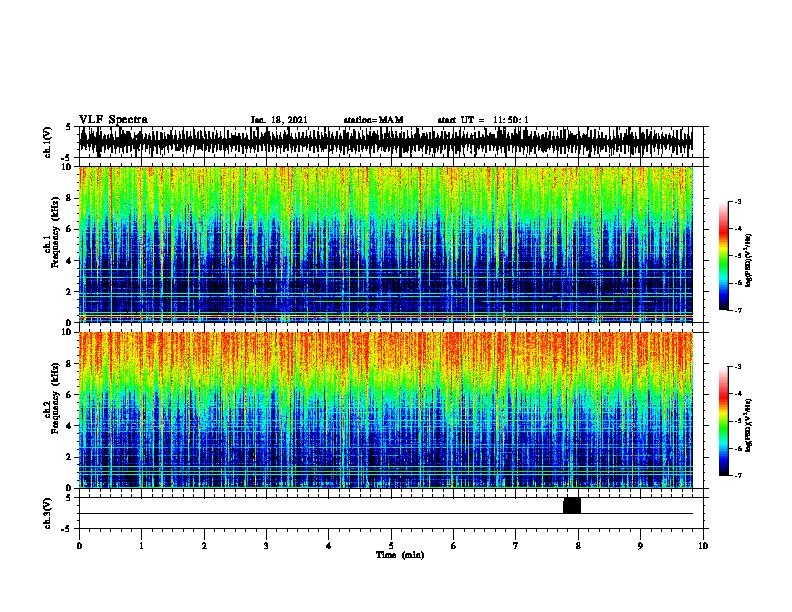Click the ch.1 voltage waveform strip

tap(386, 142)
